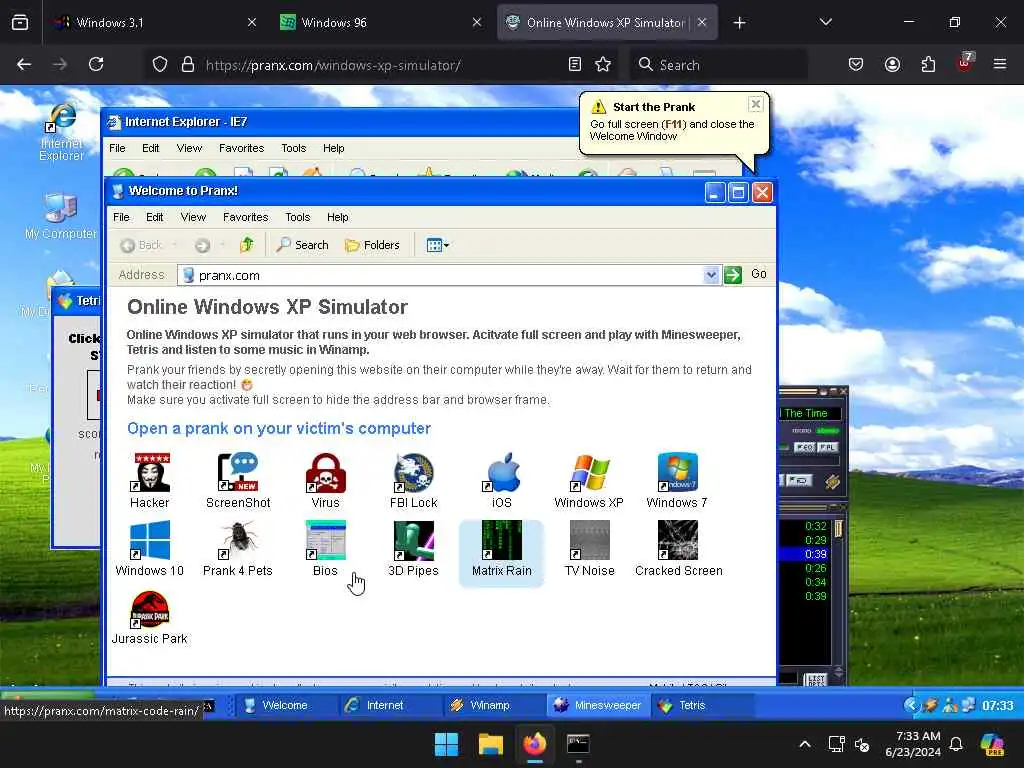Open Favorites menu in Internet Explorer IE7 window
The height and width of the screenshot is (768, 1024).
pos(242,148)
